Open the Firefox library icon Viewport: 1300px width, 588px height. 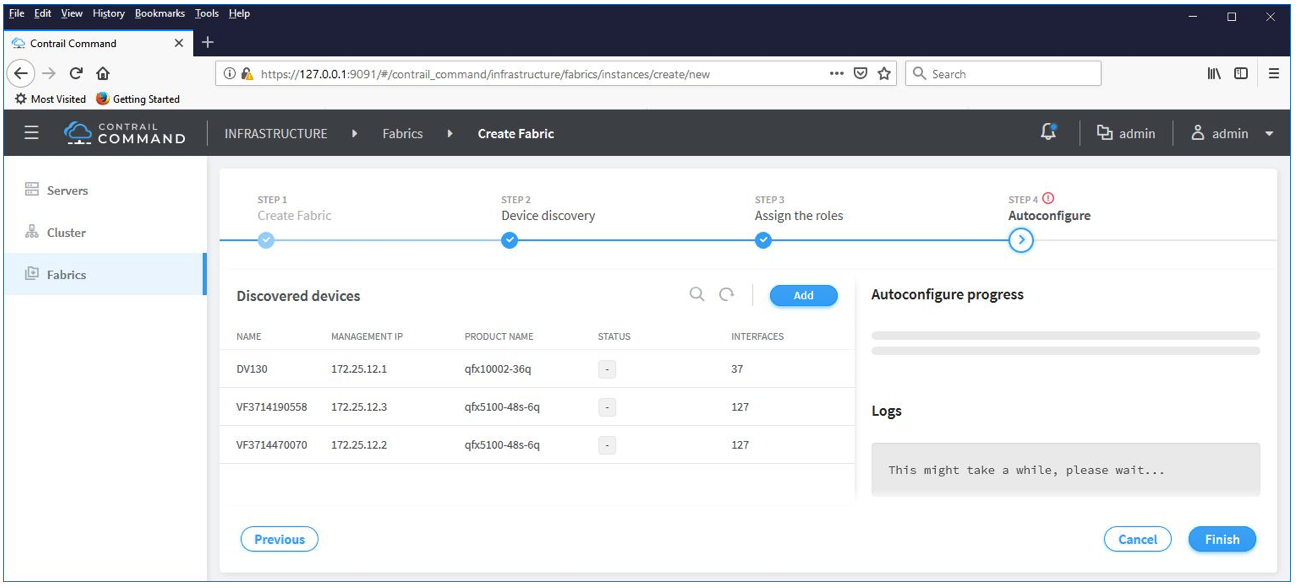[x=1214, y=73]
